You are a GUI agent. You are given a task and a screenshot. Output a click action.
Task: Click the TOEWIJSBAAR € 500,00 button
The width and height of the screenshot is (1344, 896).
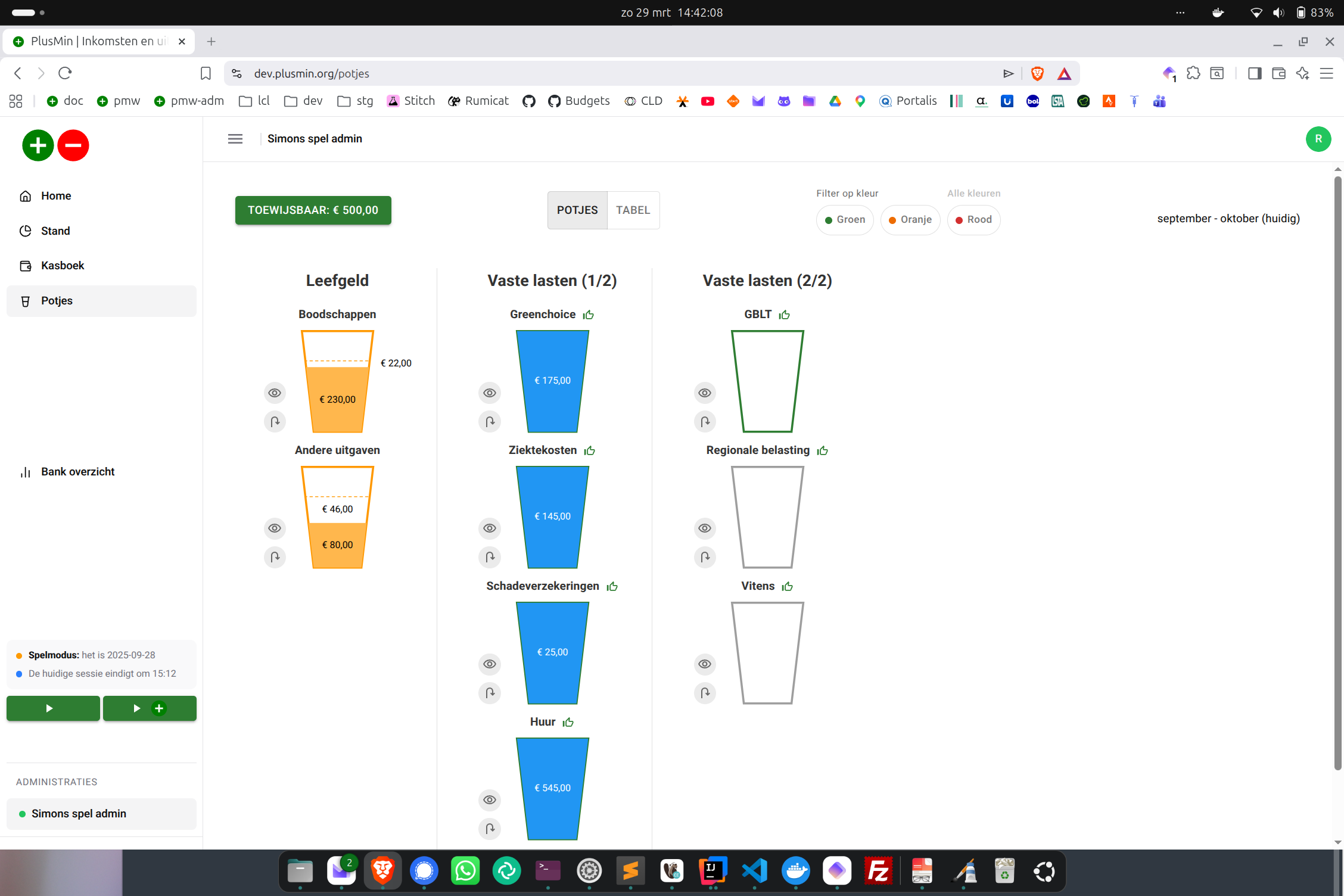(313, 210)
